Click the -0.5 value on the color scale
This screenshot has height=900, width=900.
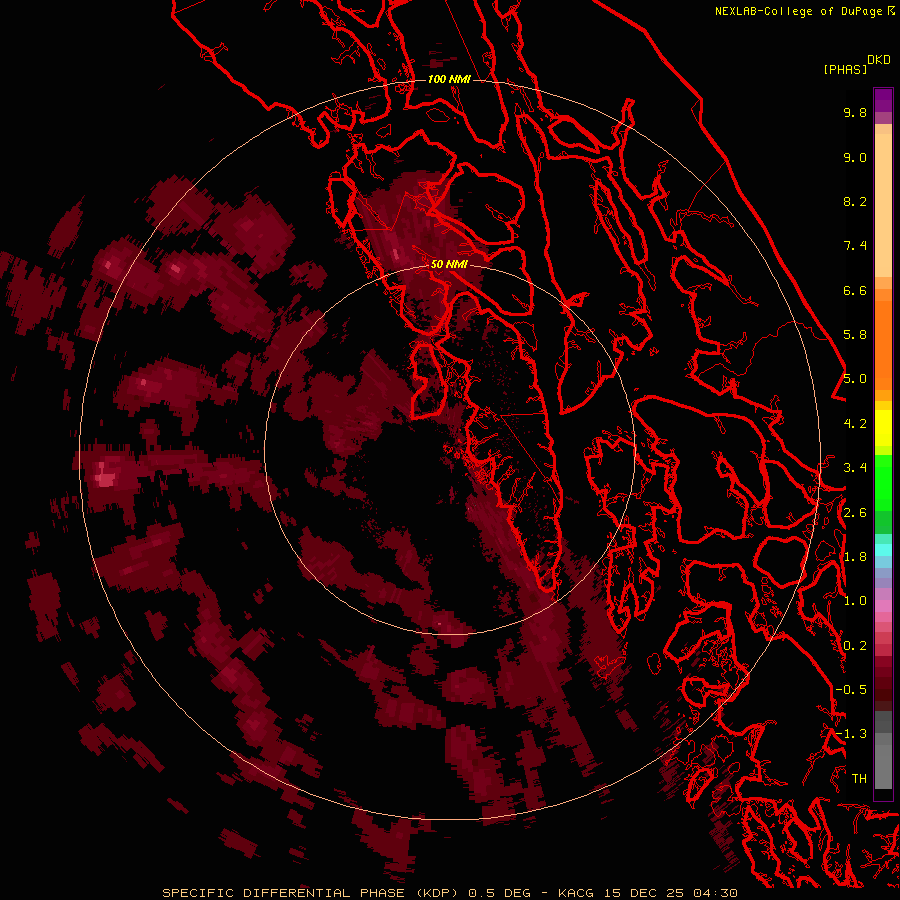pos(851,690)
